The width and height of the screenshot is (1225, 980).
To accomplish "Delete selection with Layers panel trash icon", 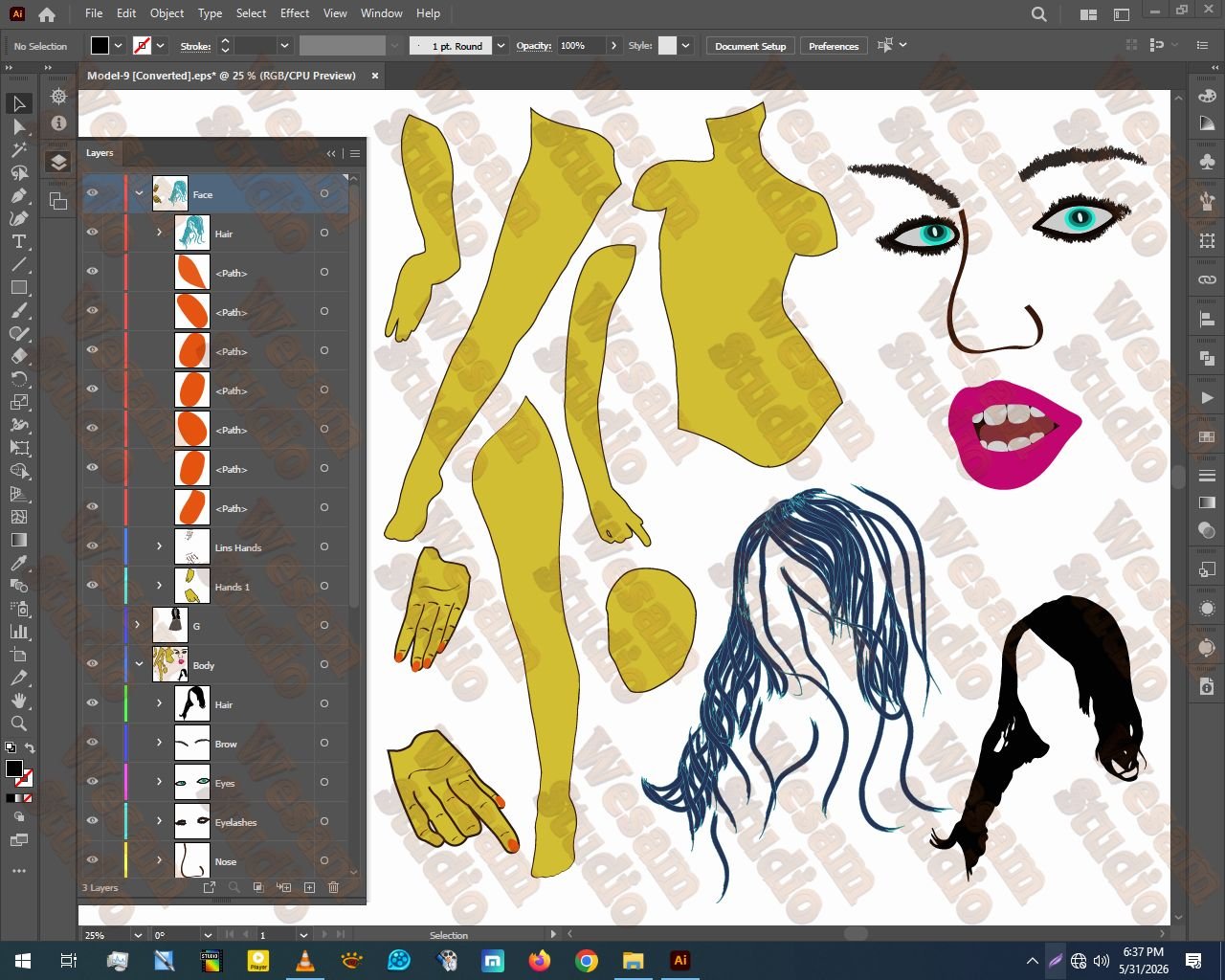I will click(x=334, y=887).
